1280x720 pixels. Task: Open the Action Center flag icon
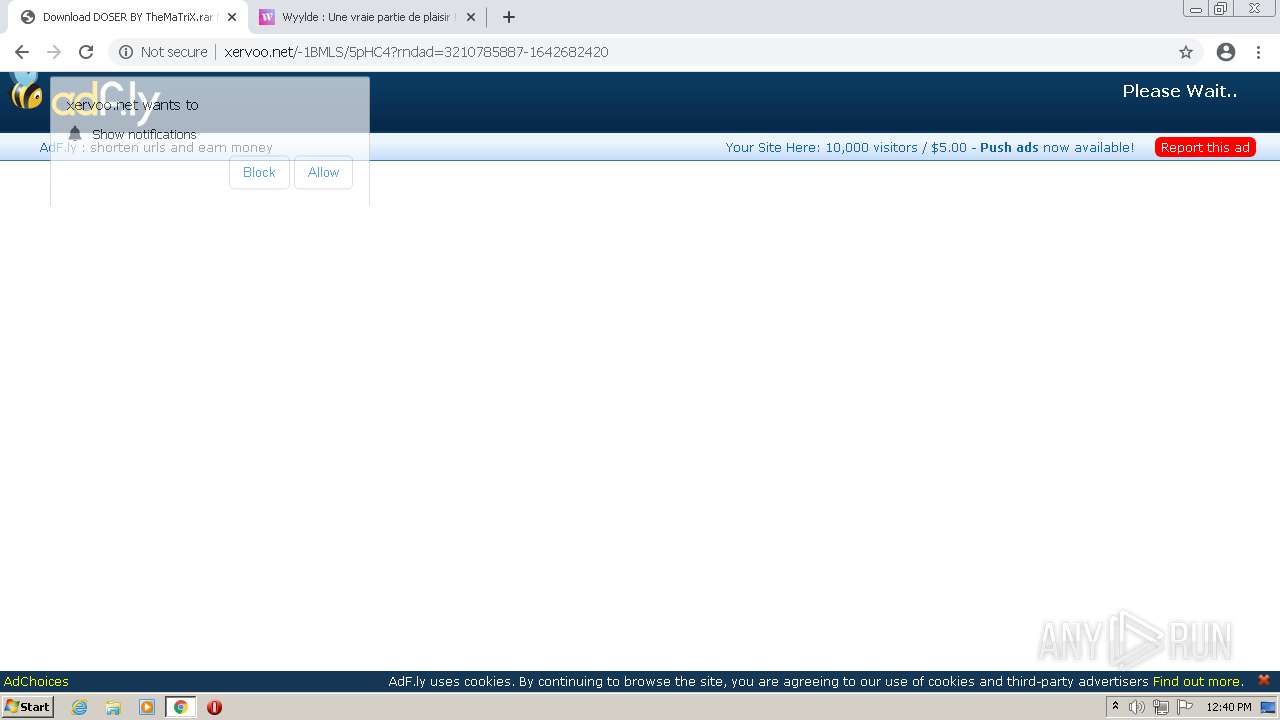[1185, 707]
